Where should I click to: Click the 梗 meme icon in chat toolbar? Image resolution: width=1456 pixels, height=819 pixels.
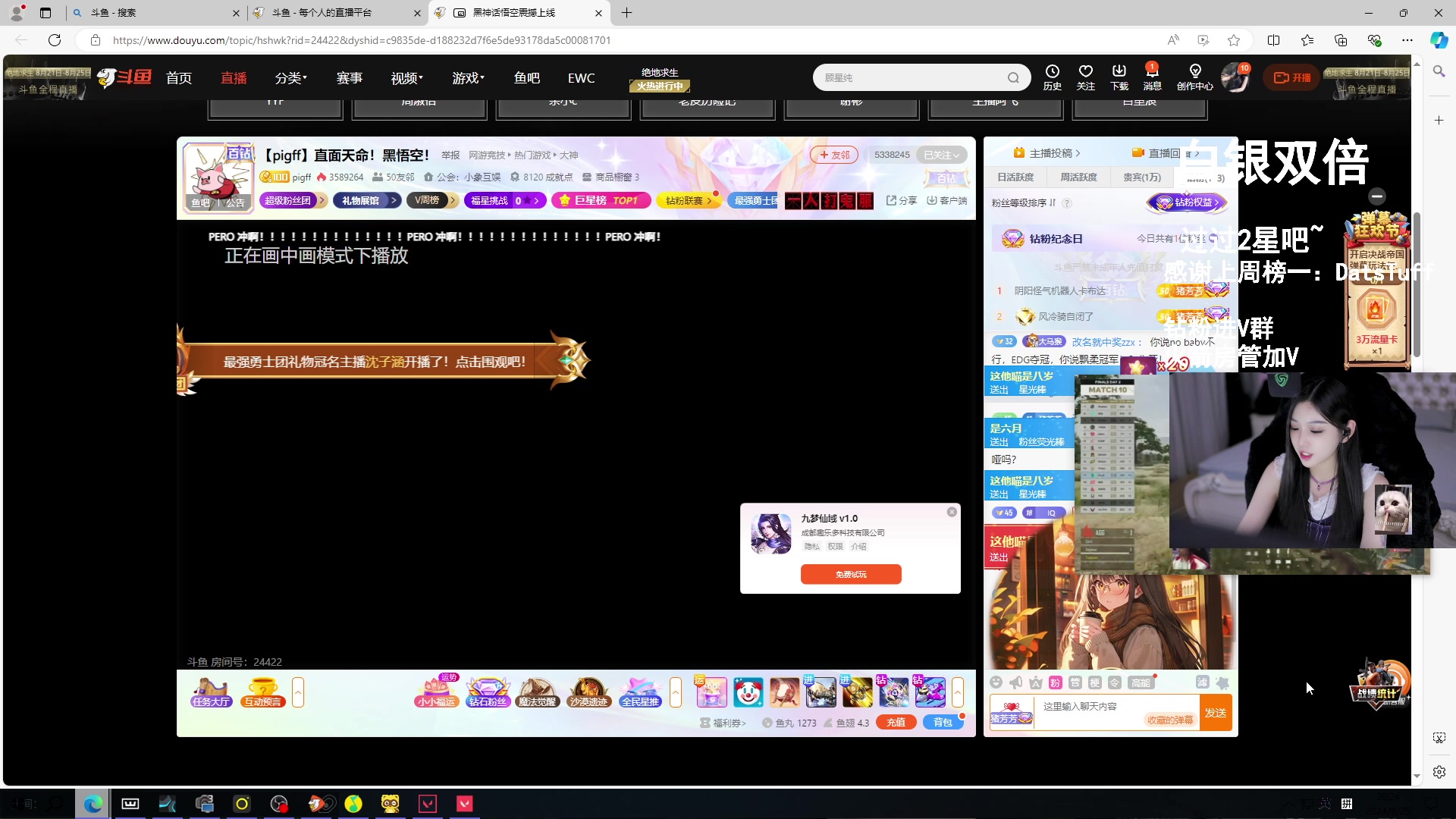click(1095, 682)
